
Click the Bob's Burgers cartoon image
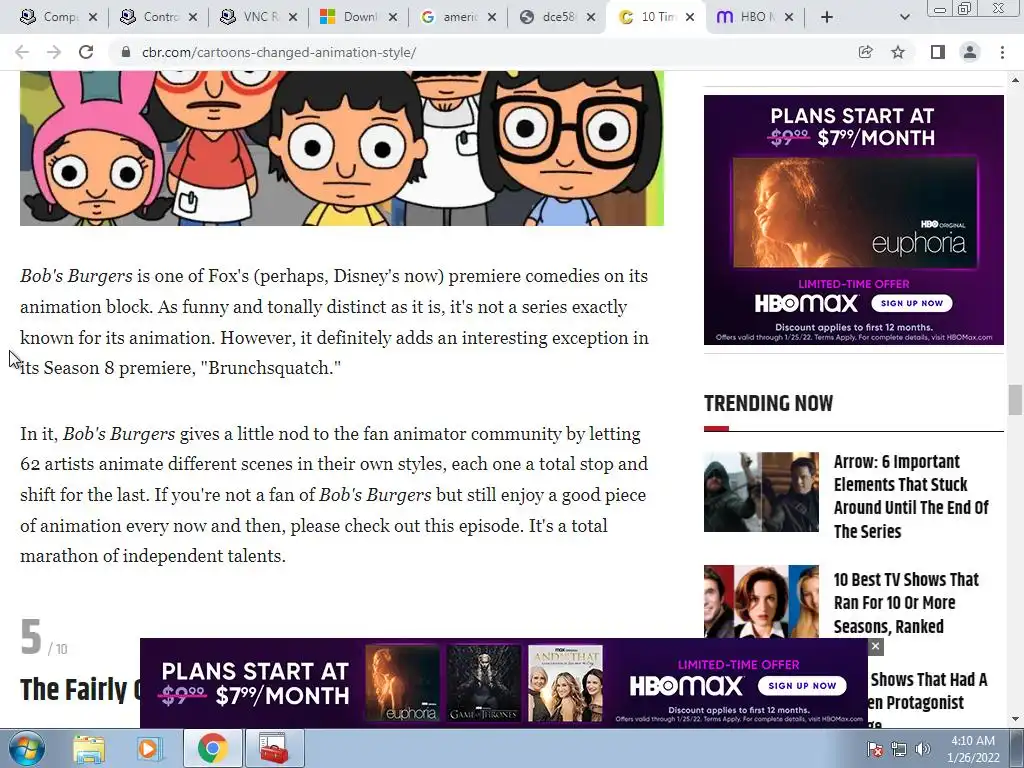(342, 148)
